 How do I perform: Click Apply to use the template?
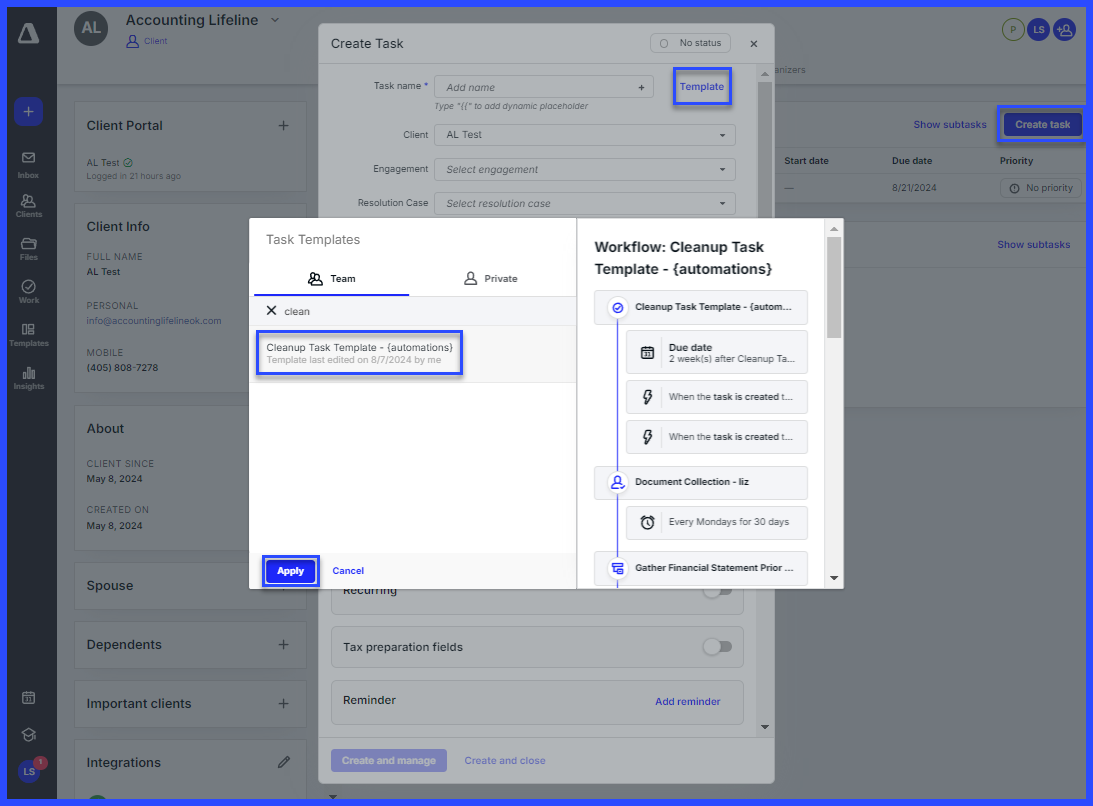click(x=290, y=571)
